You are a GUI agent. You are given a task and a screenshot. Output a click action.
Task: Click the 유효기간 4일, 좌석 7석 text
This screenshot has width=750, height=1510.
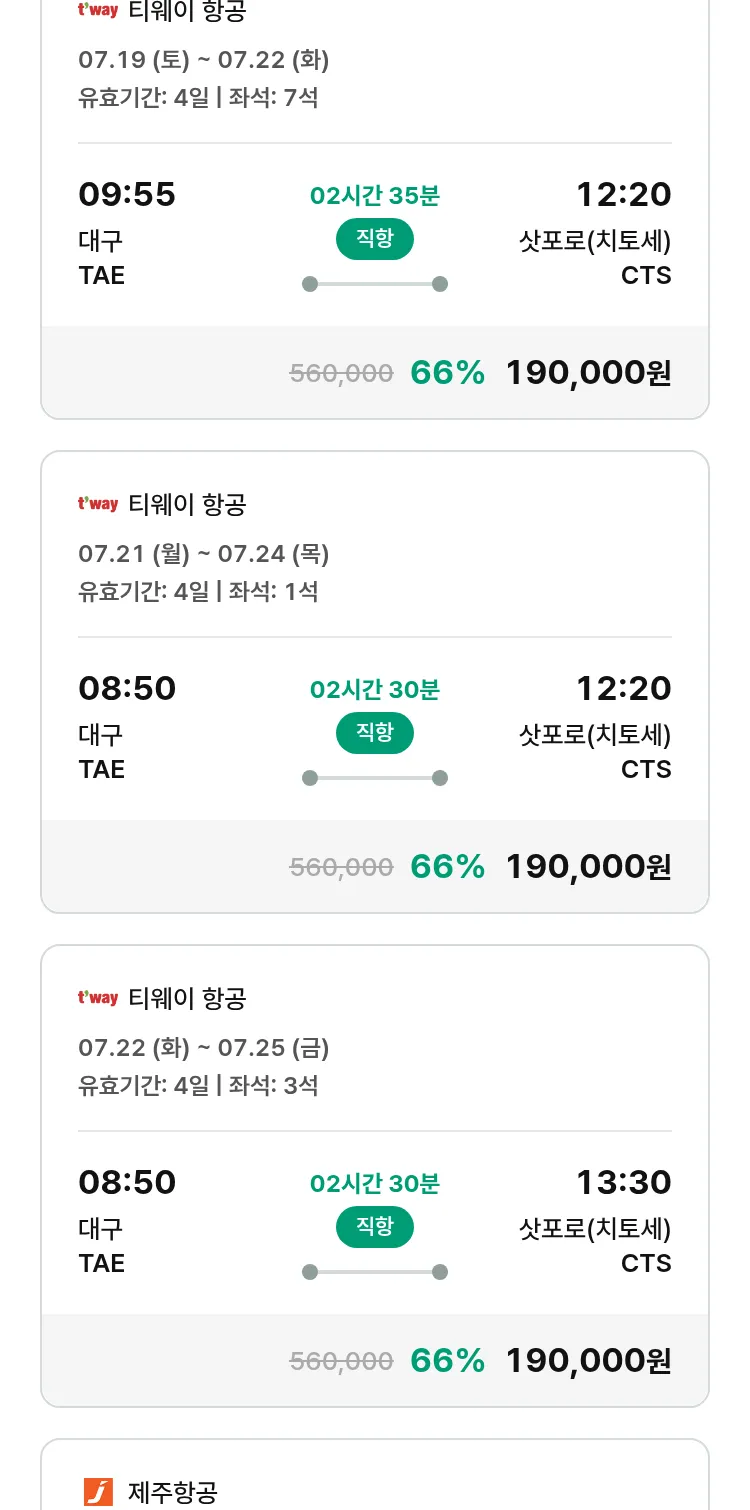tap(198, 98)
